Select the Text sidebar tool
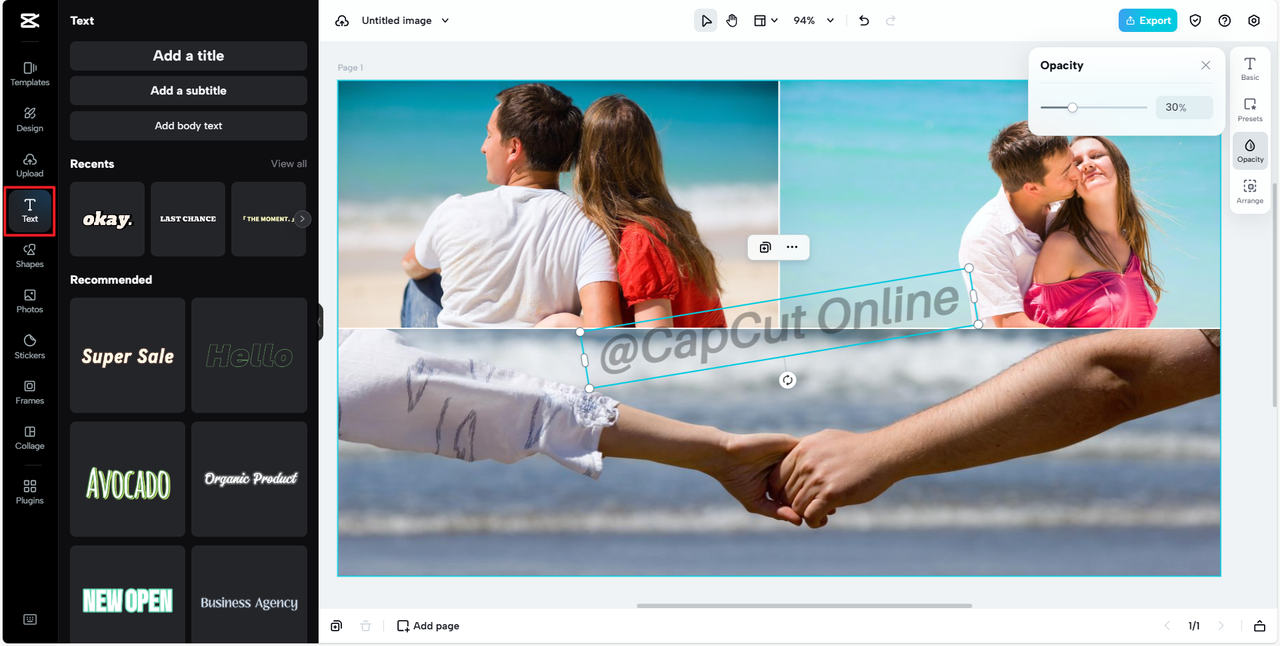The height and width of the screenshot is (646, 1280). tap(30, 210)
